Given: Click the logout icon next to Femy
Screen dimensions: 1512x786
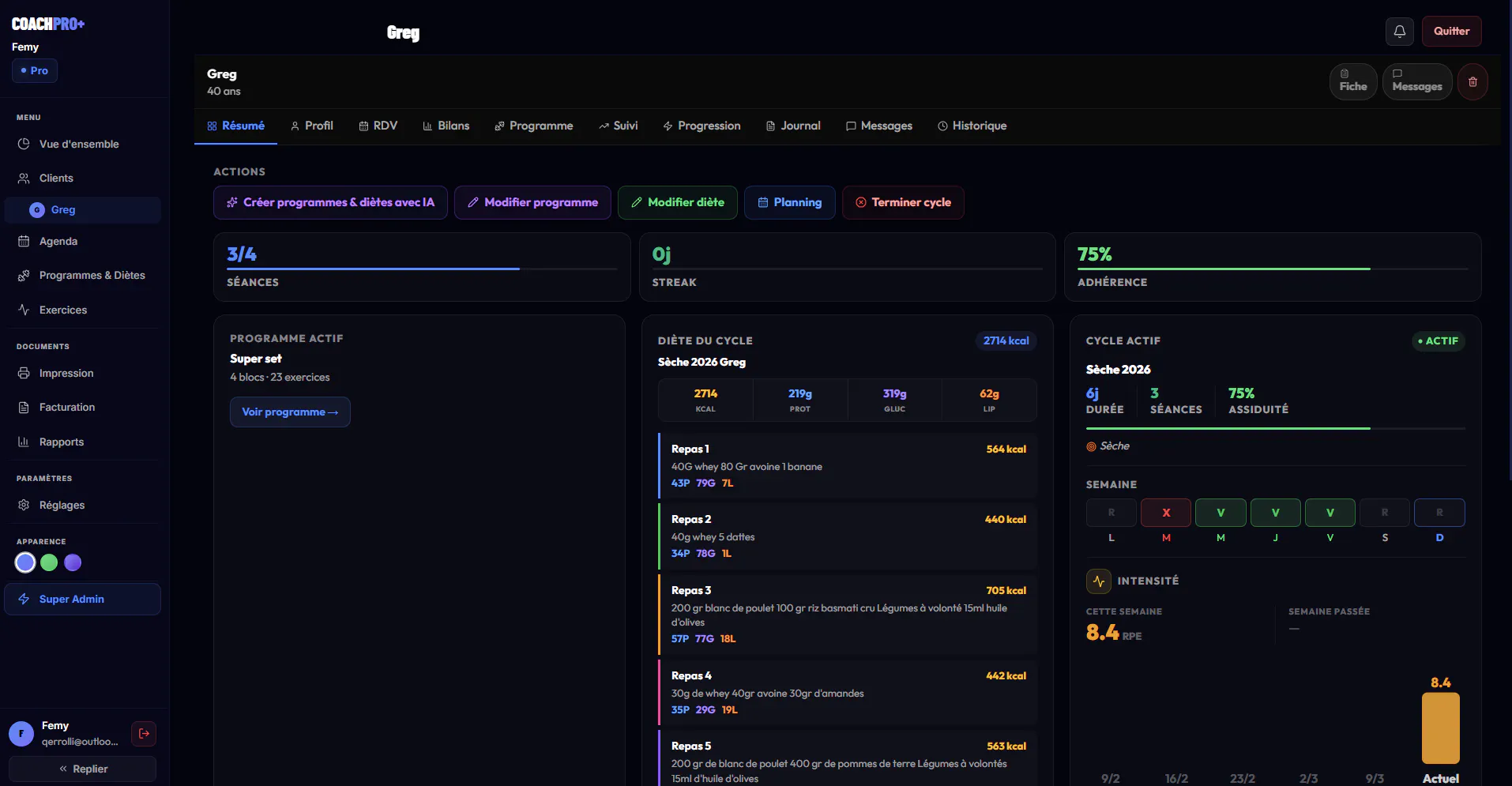Looking at the screenshot, I should tap(144, 734).
